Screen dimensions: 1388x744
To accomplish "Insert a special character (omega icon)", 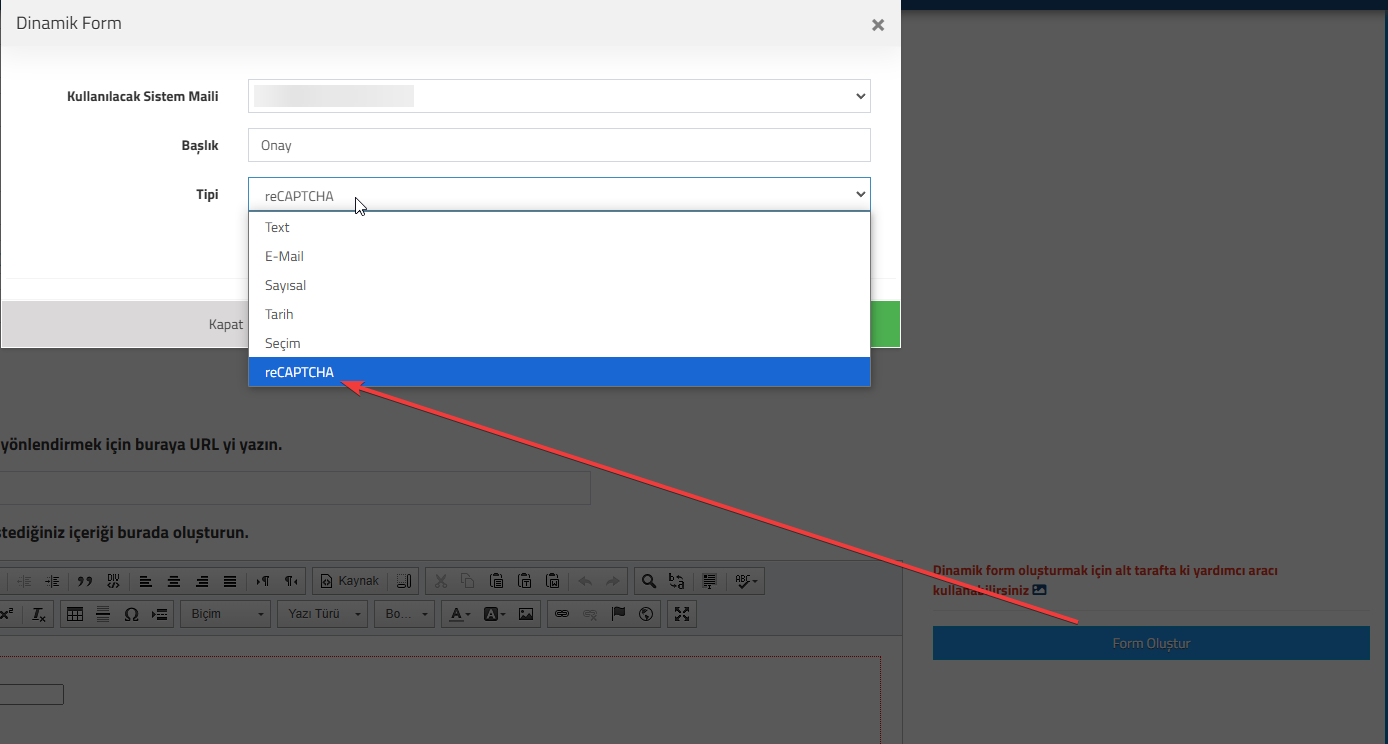I will (131, 614).
